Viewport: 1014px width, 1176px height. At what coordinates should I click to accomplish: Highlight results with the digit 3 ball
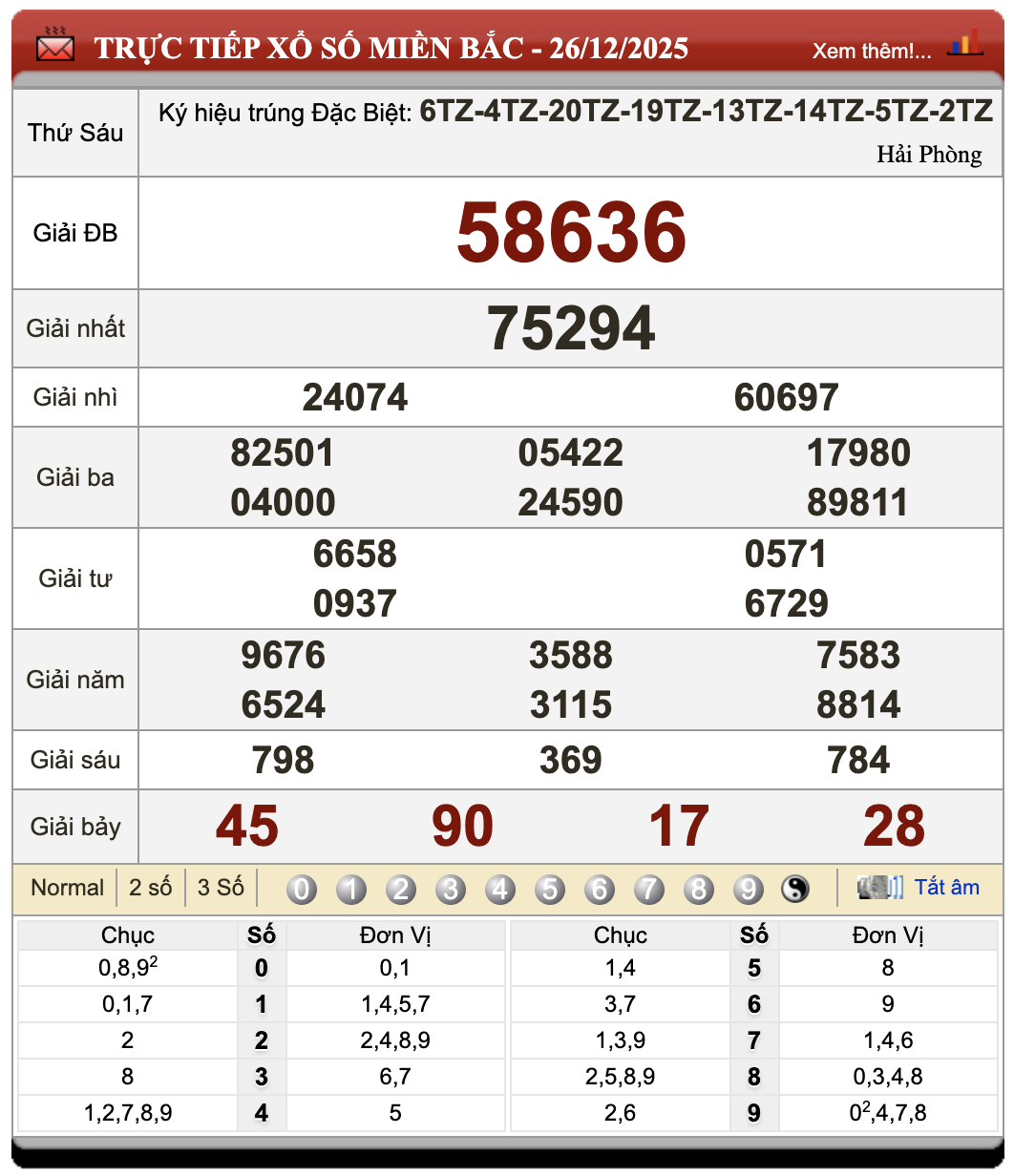pos(451,890)
